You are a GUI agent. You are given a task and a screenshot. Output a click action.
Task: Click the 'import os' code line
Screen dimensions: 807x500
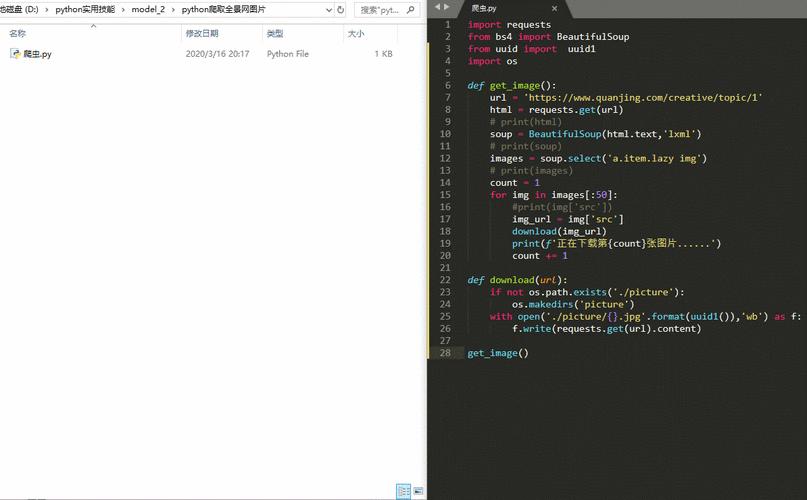493,61
